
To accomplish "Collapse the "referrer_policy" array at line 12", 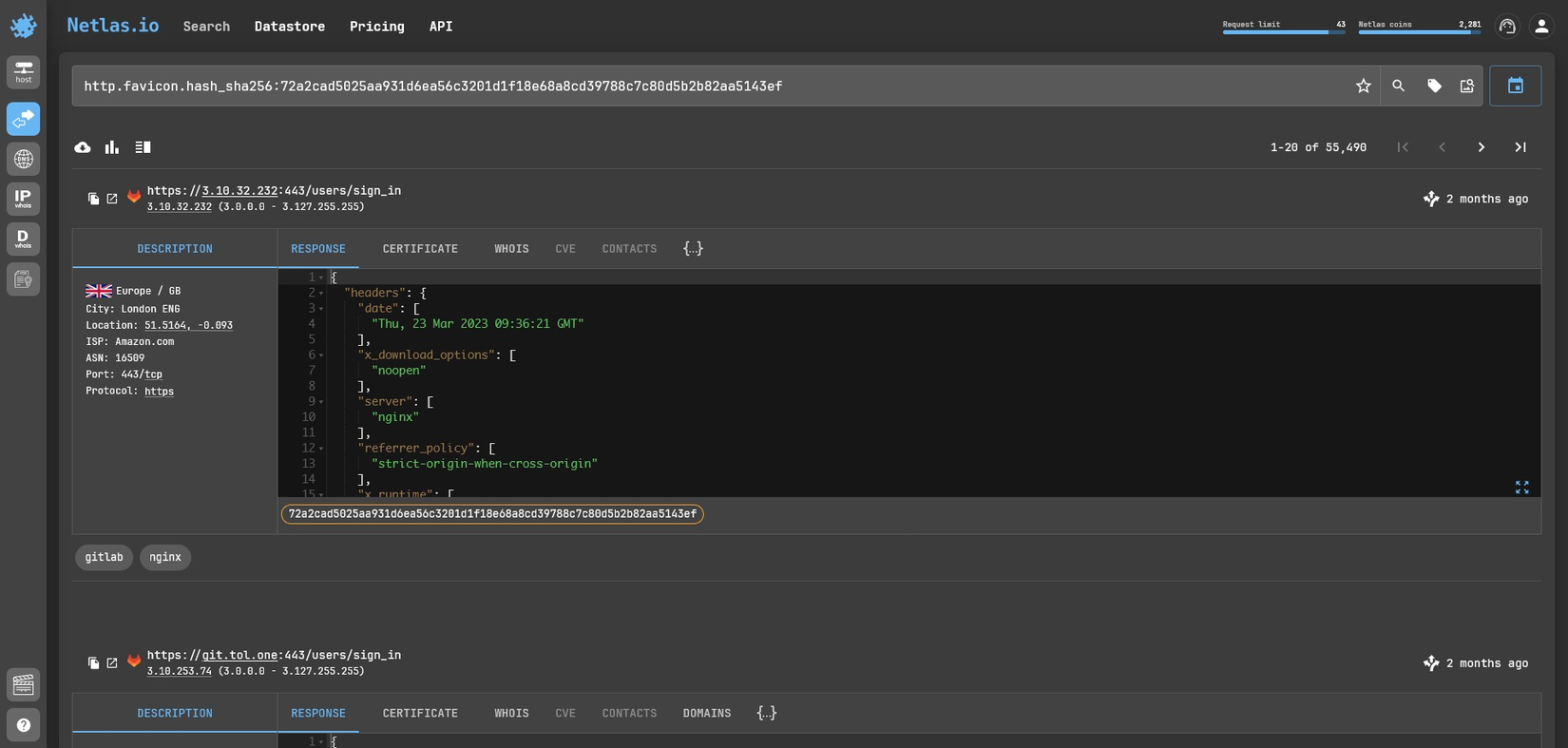I will pyautogui.click(x=321, y=449).
